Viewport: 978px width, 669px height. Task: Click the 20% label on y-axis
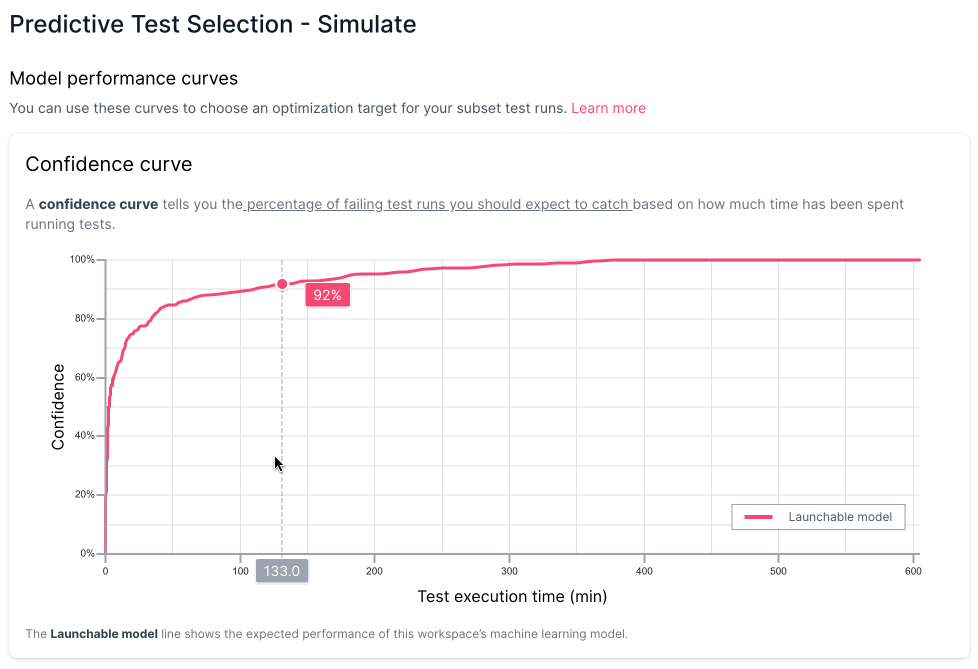[84, 494]
